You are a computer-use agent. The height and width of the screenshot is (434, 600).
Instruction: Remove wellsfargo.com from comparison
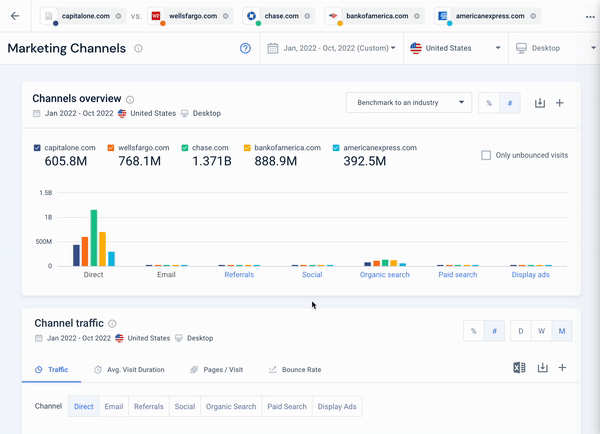tap(226, 16)
